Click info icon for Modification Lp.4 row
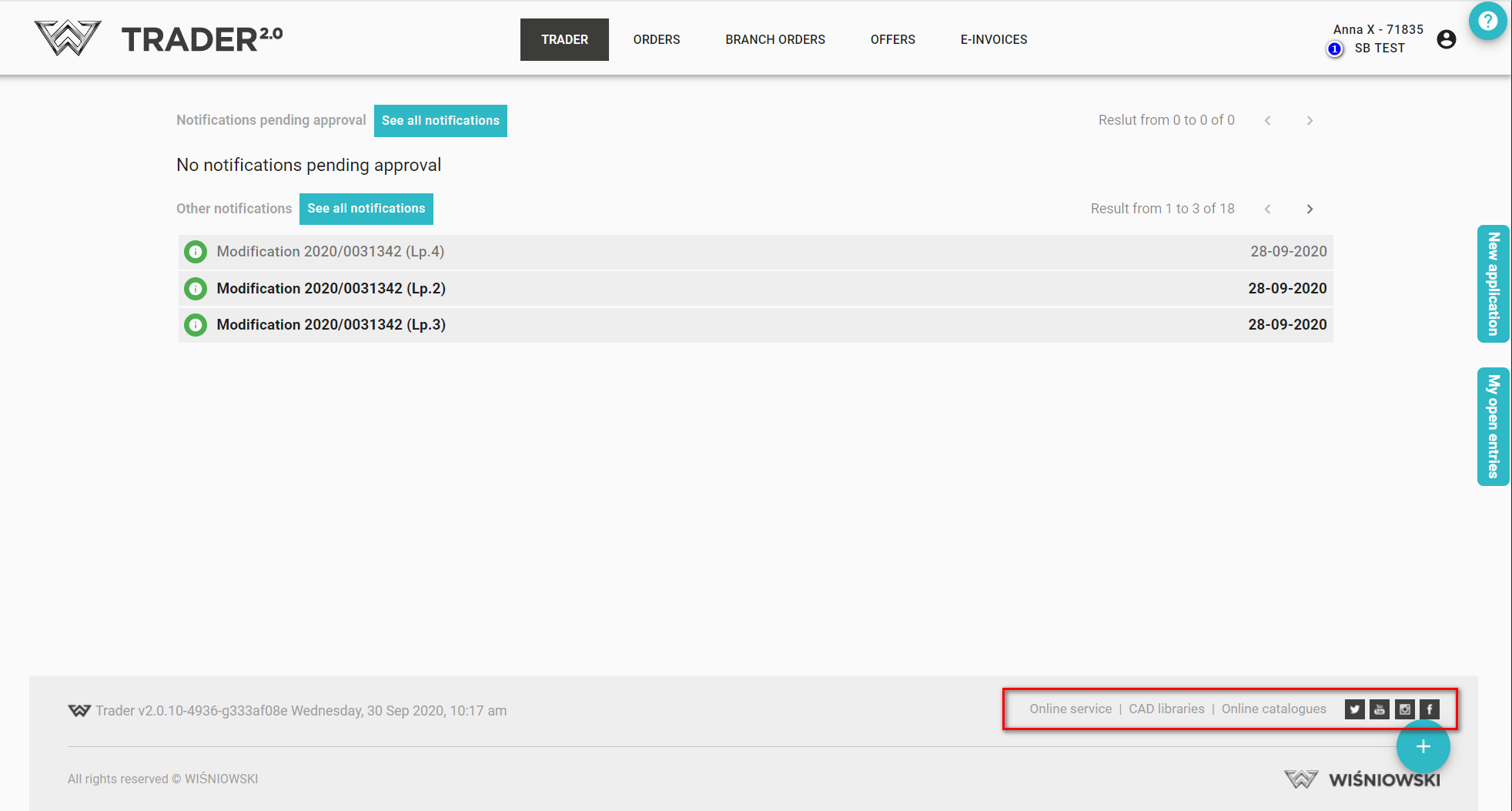The image size is (1512, 811). pyautogui.click(x=196, y=252)
